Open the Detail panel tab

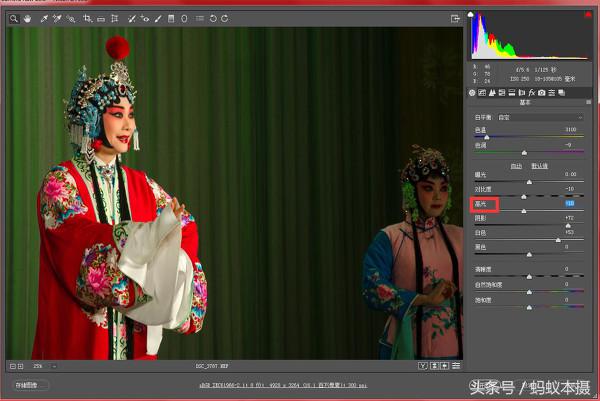click(x=492, y=93)
